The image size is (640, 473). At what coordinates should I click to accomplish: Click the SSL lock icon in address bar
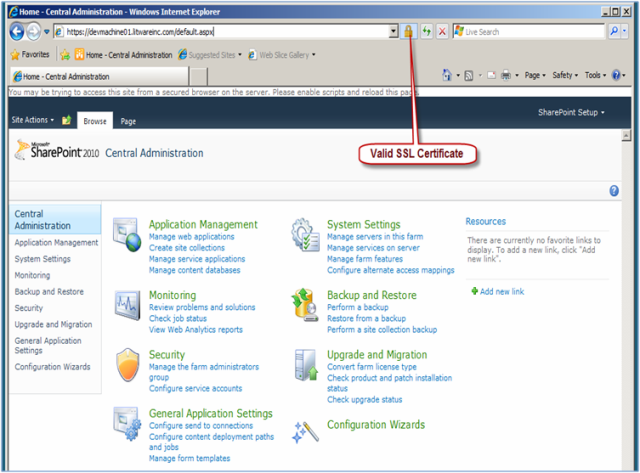[x=408, y=31]
